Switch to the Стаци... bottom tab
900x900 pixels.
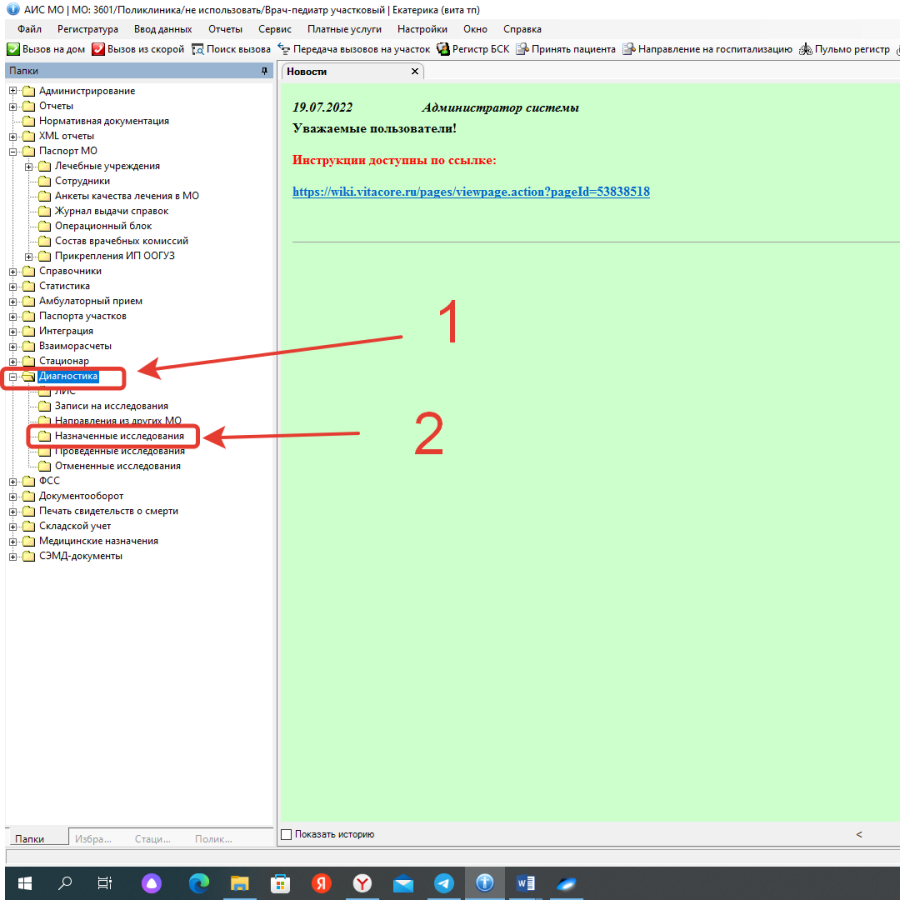point(152,839)
